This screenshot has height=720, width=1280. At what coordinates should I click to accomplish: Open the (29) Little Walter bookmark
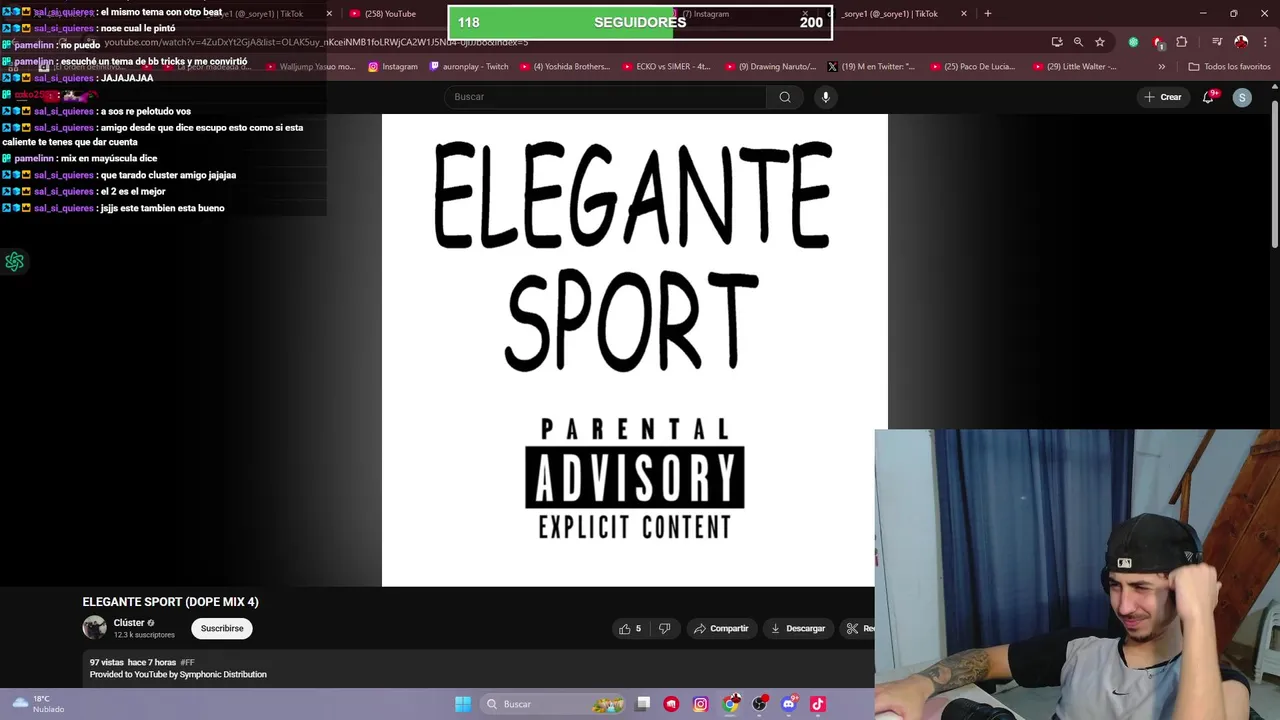pyautogui.click(x=1074, y=67)
